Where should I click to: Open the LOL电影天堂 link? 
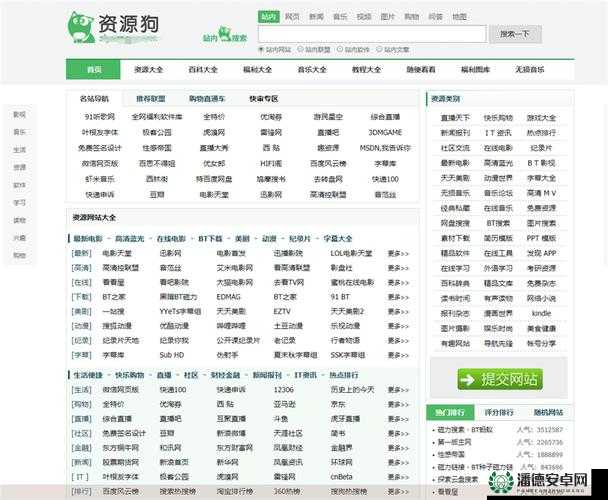tap(351, 254)
